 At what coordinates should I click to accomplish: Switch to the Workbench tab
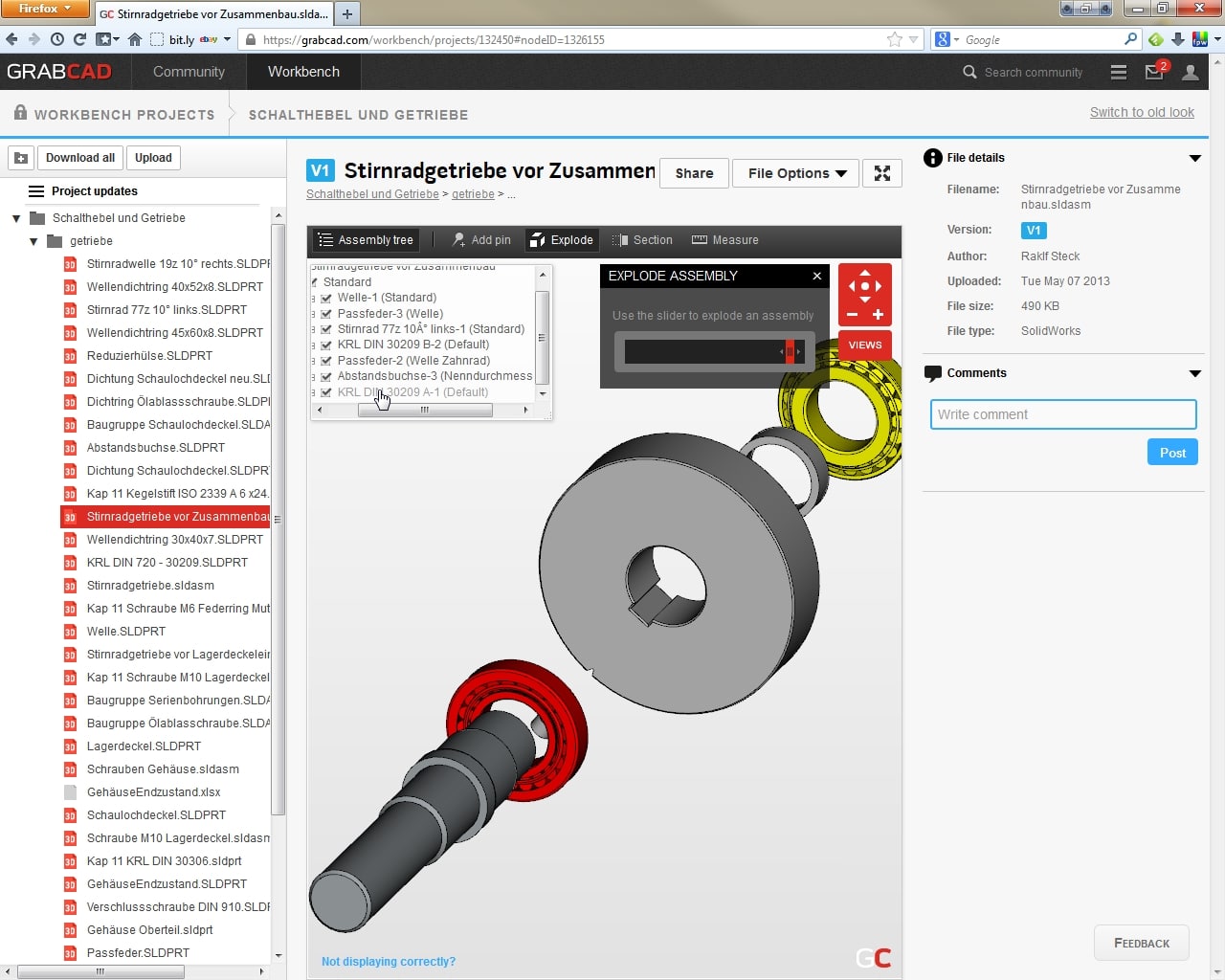point(302,72)
